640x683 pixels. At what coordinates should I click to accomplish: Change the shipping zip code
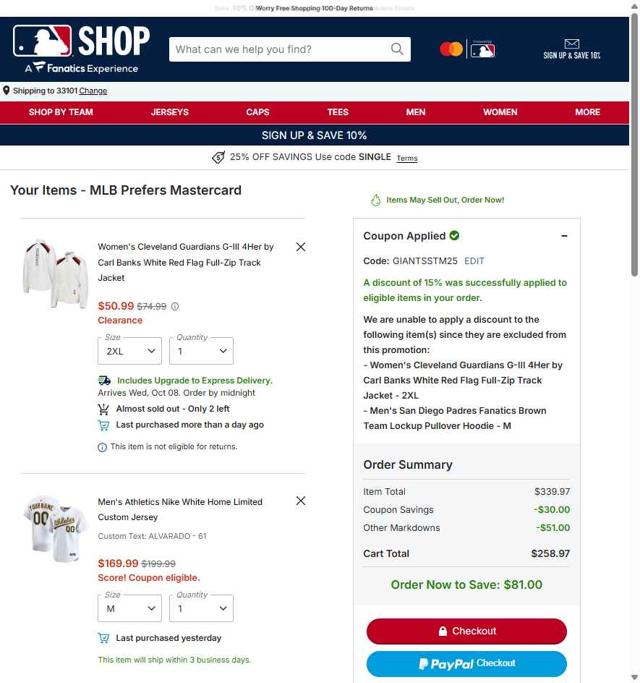(x=93, y=91)
